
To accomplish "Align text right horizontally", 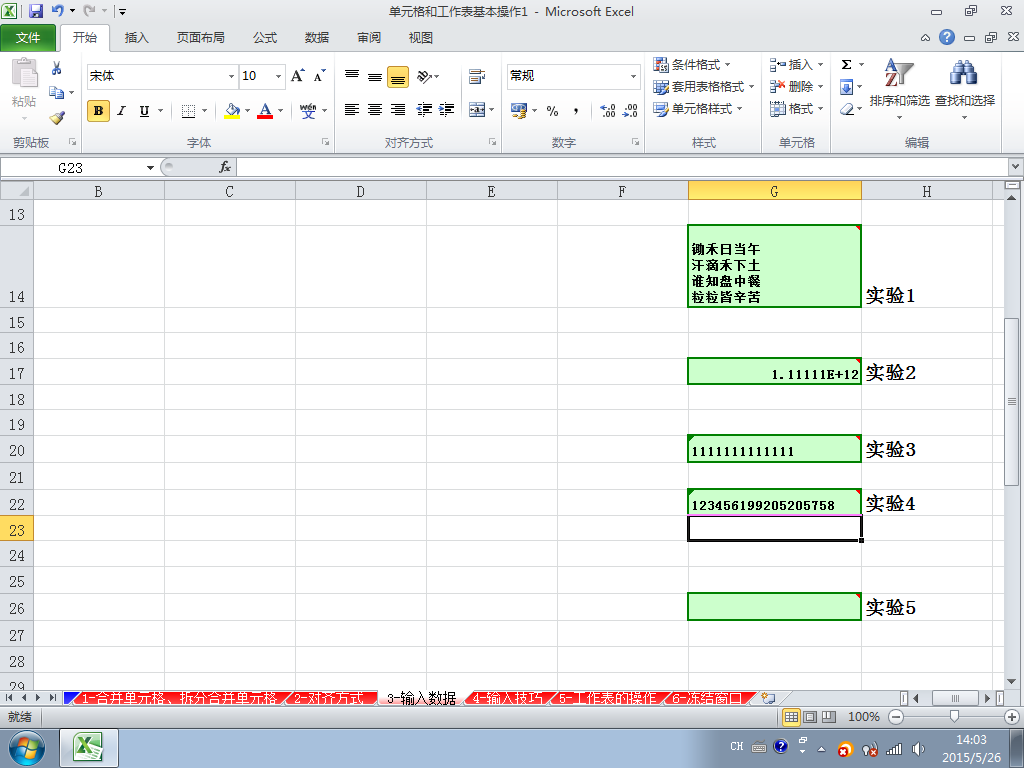I will [x=398, y=110].
